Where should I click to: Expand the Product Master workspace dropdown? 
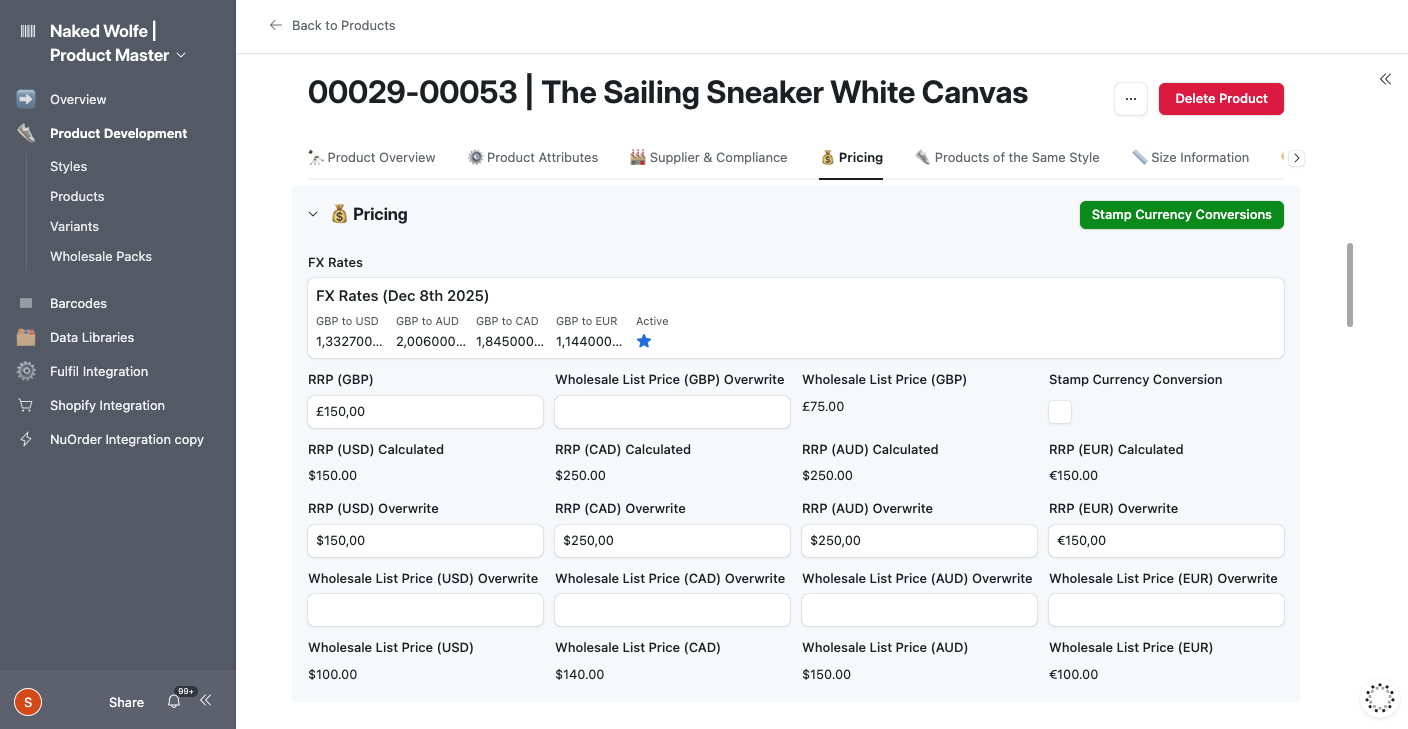tap(181, 55)
